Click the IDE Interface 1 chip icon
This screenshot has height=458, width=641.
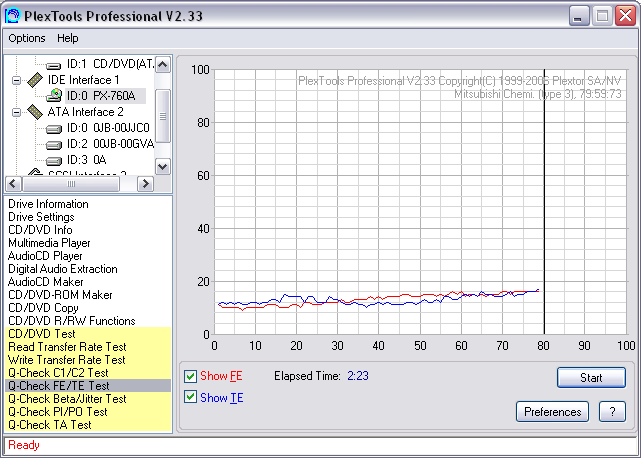point(35,80)
